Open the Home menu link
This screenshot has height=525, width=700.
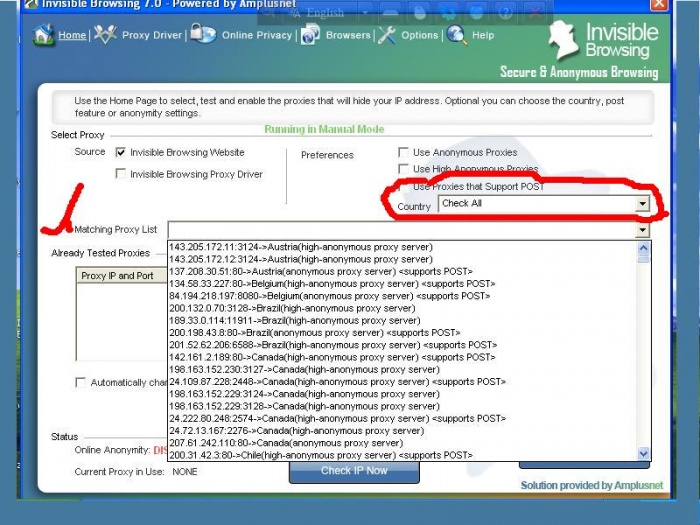coord(72,35)
